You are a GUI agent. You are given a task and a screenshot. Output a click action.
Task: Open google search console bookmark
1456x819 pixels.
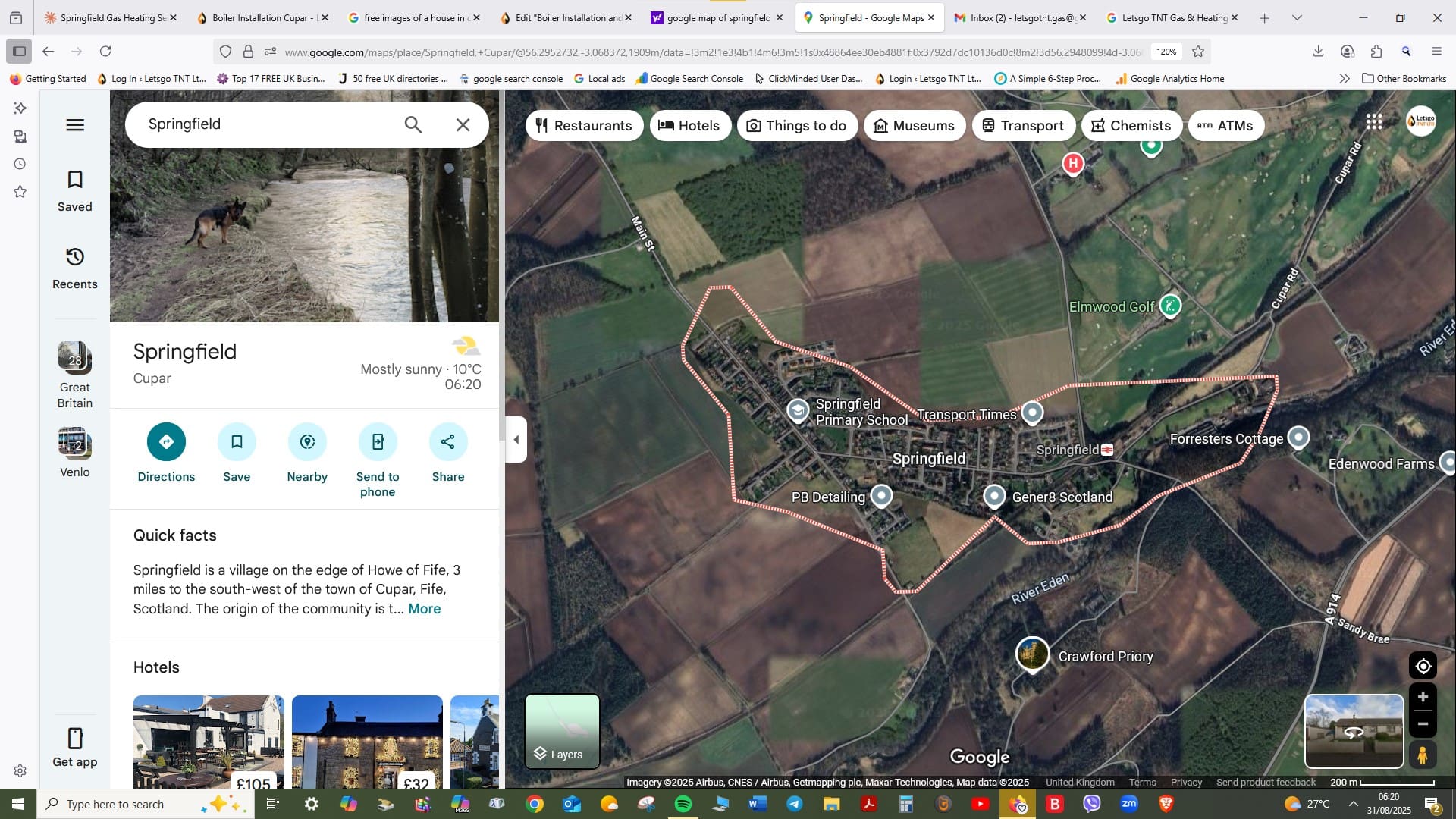pos(510,79)
